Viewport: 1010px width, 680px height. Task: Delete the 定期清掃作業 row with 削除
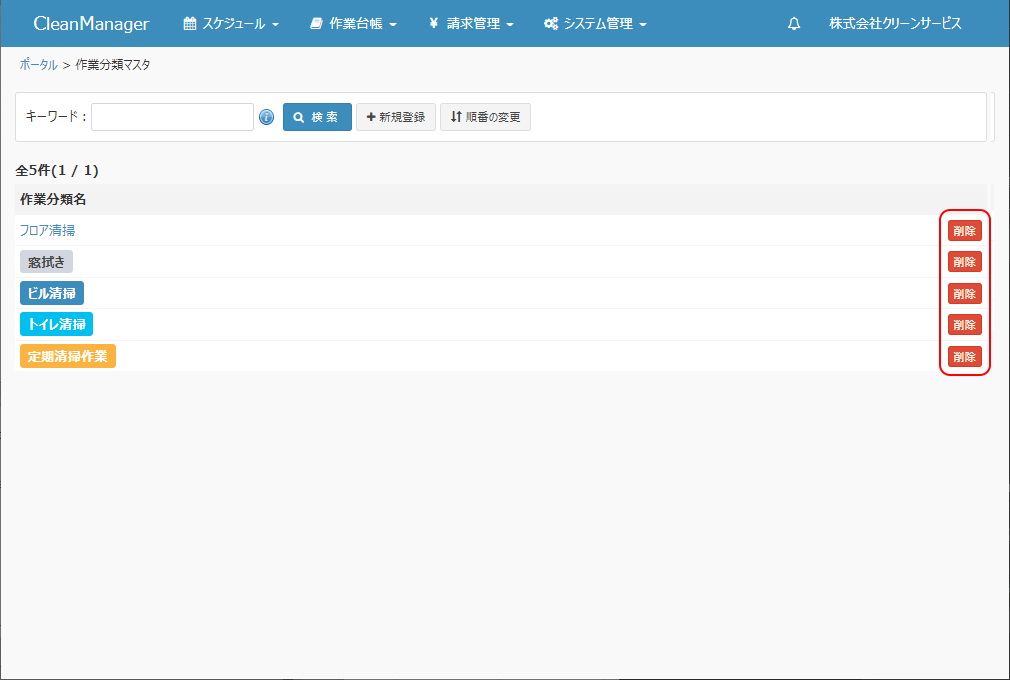click(x=964, y=356)
